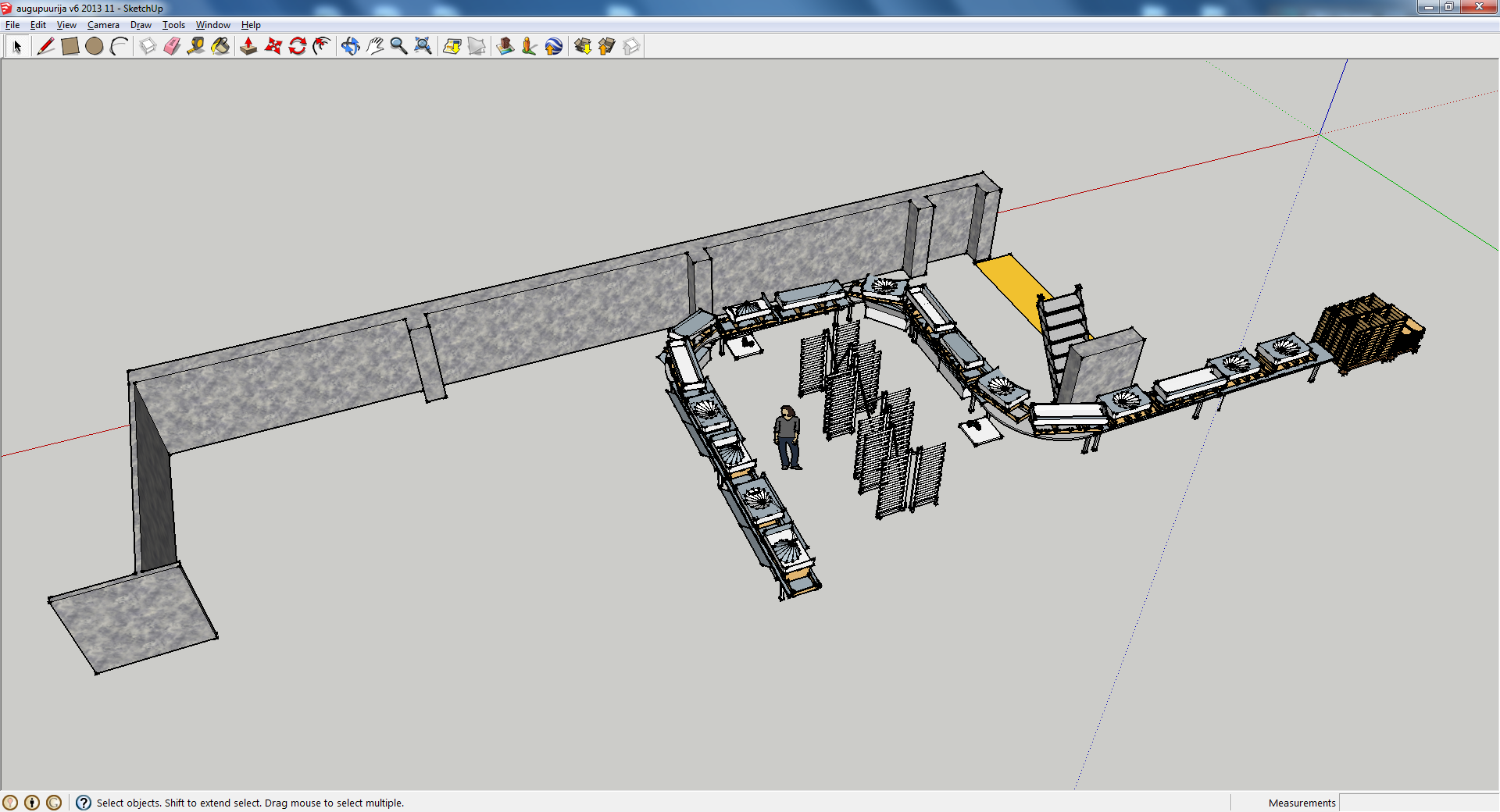Open the Window menu
The height and width of the screenshot is (812, 1500).
212,25
